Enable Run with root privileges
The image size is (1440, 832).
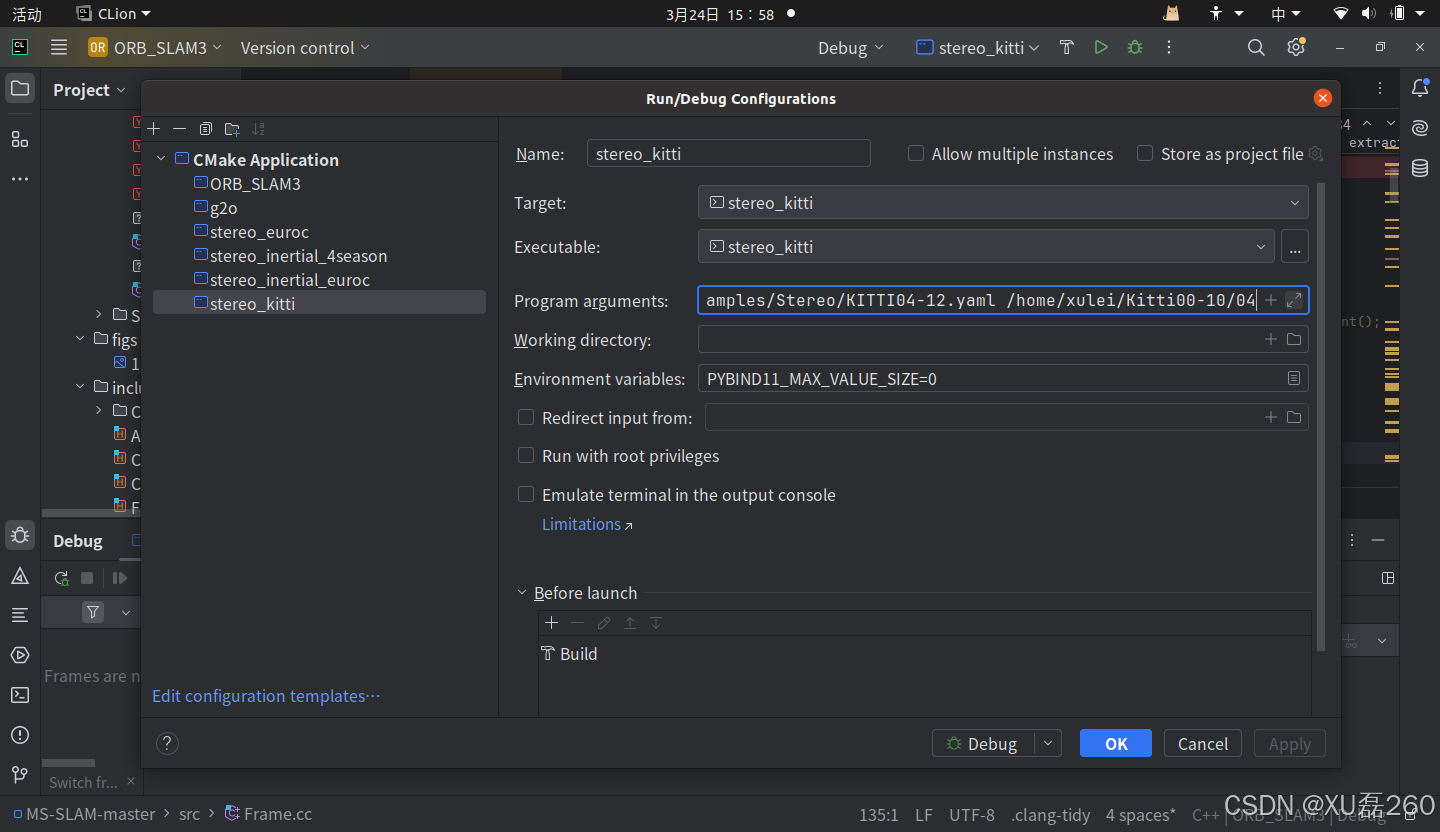[x=526, y=456]
